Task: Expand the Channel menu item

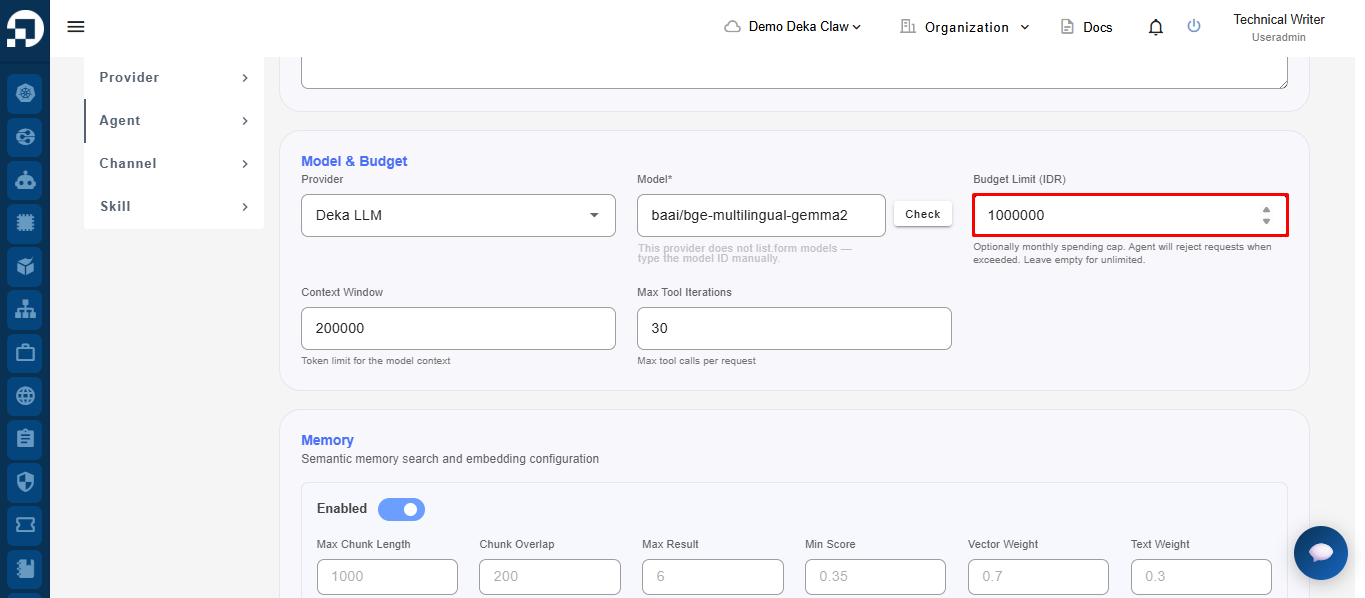Action: [x=174, y=163]
